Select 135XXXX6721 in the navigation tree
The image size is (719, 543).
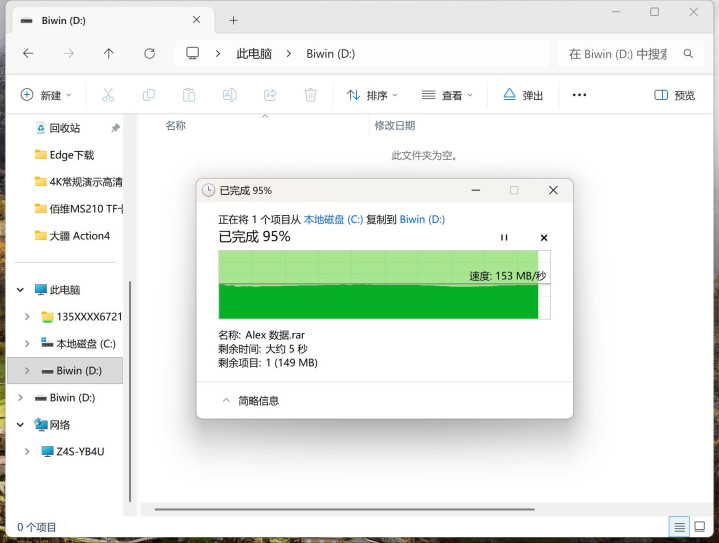(89, 316)
